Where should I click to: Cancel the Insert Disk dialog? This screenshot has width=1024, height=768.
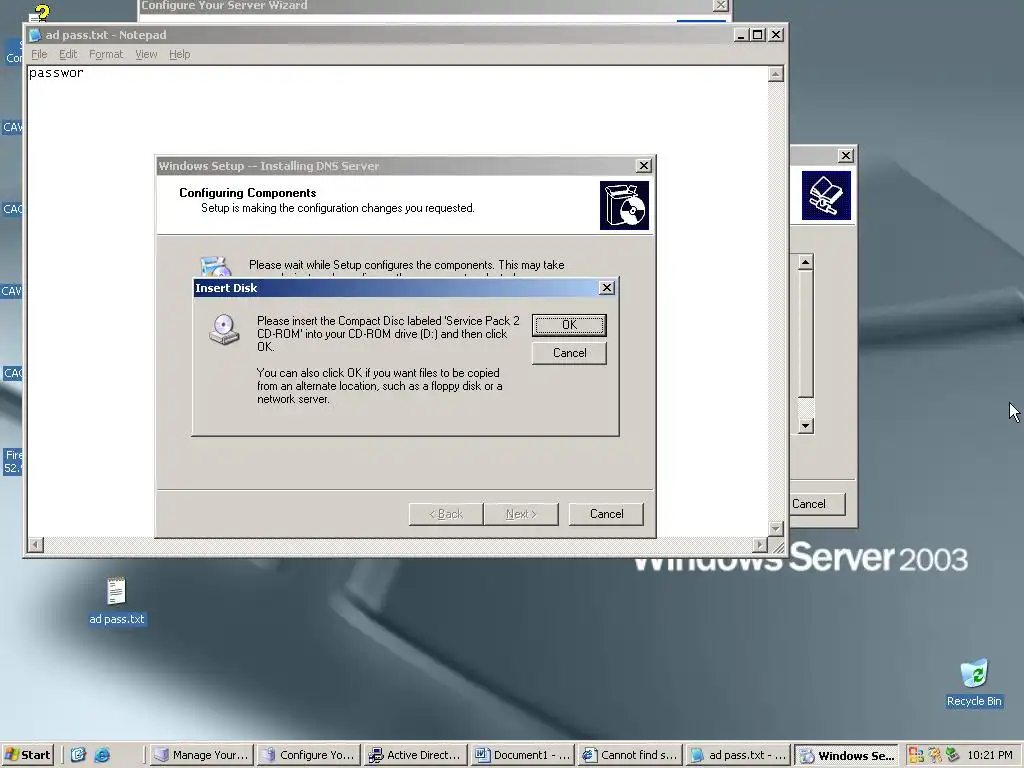pyautogui.click(x=569, y=353)
